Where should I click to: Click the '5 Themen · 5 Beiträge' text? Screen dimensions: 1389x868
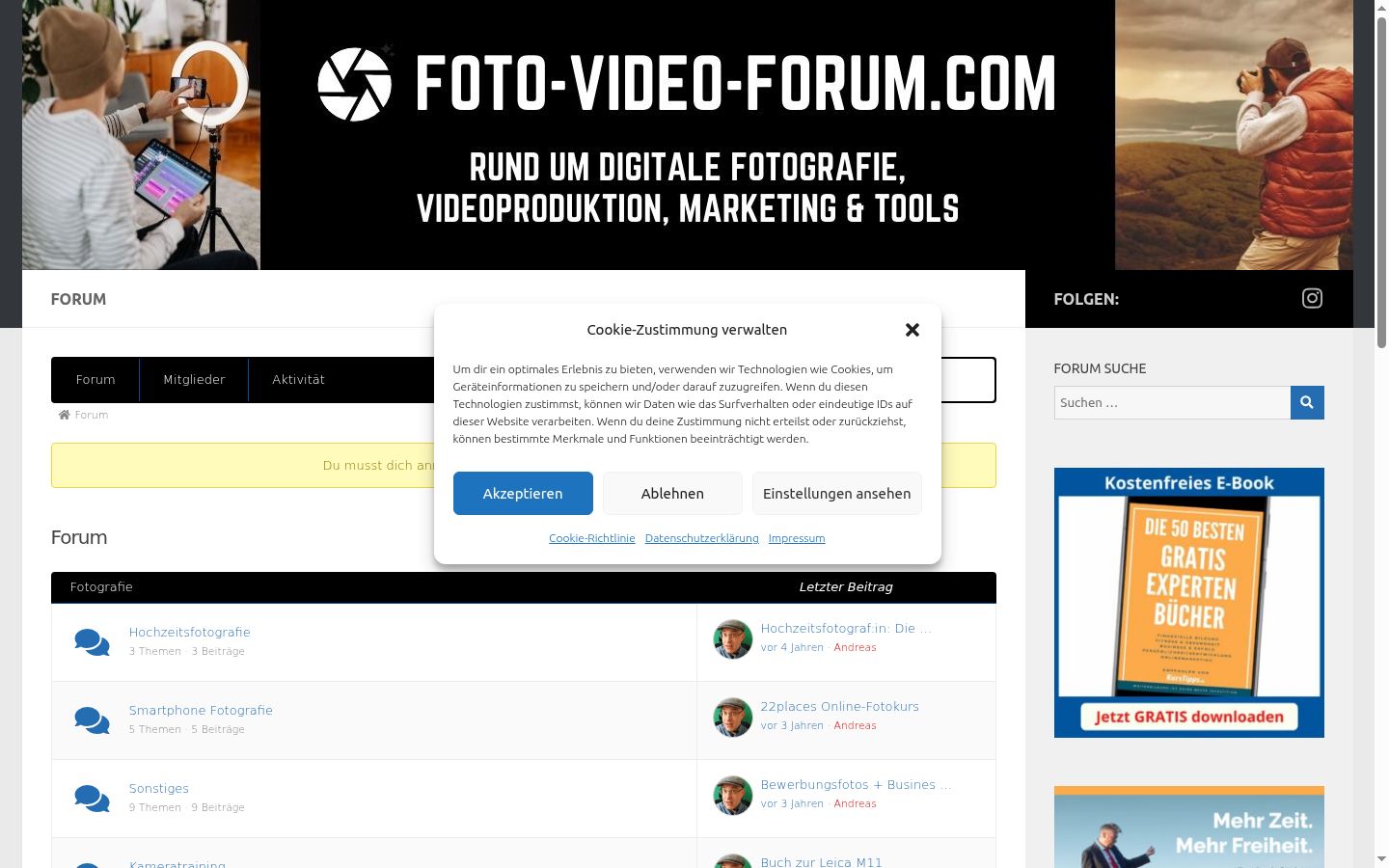point(187,730)
